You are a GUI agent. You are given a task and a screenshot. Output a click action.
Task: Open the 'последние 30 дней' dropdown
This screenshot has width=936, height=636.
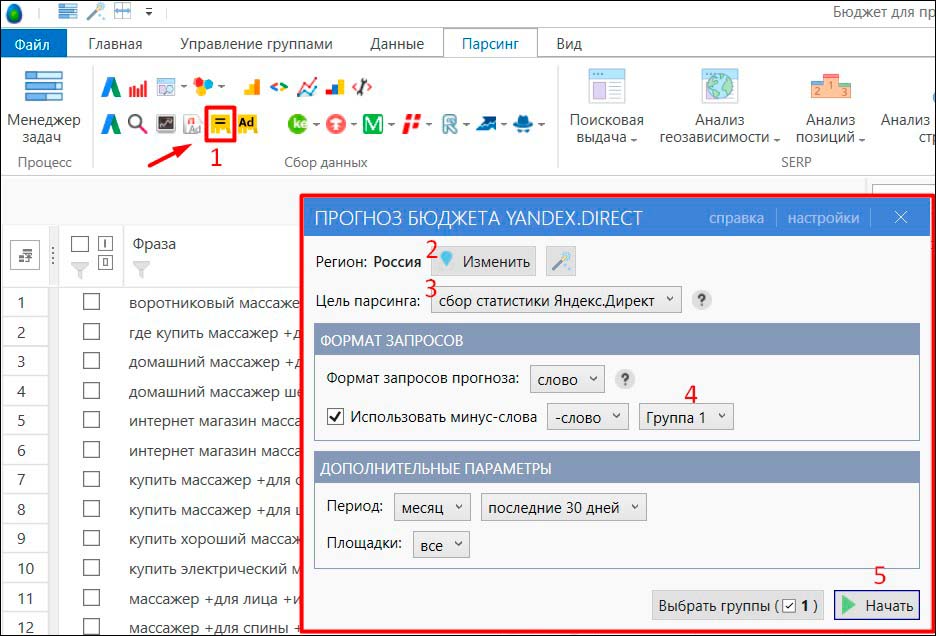564,508
